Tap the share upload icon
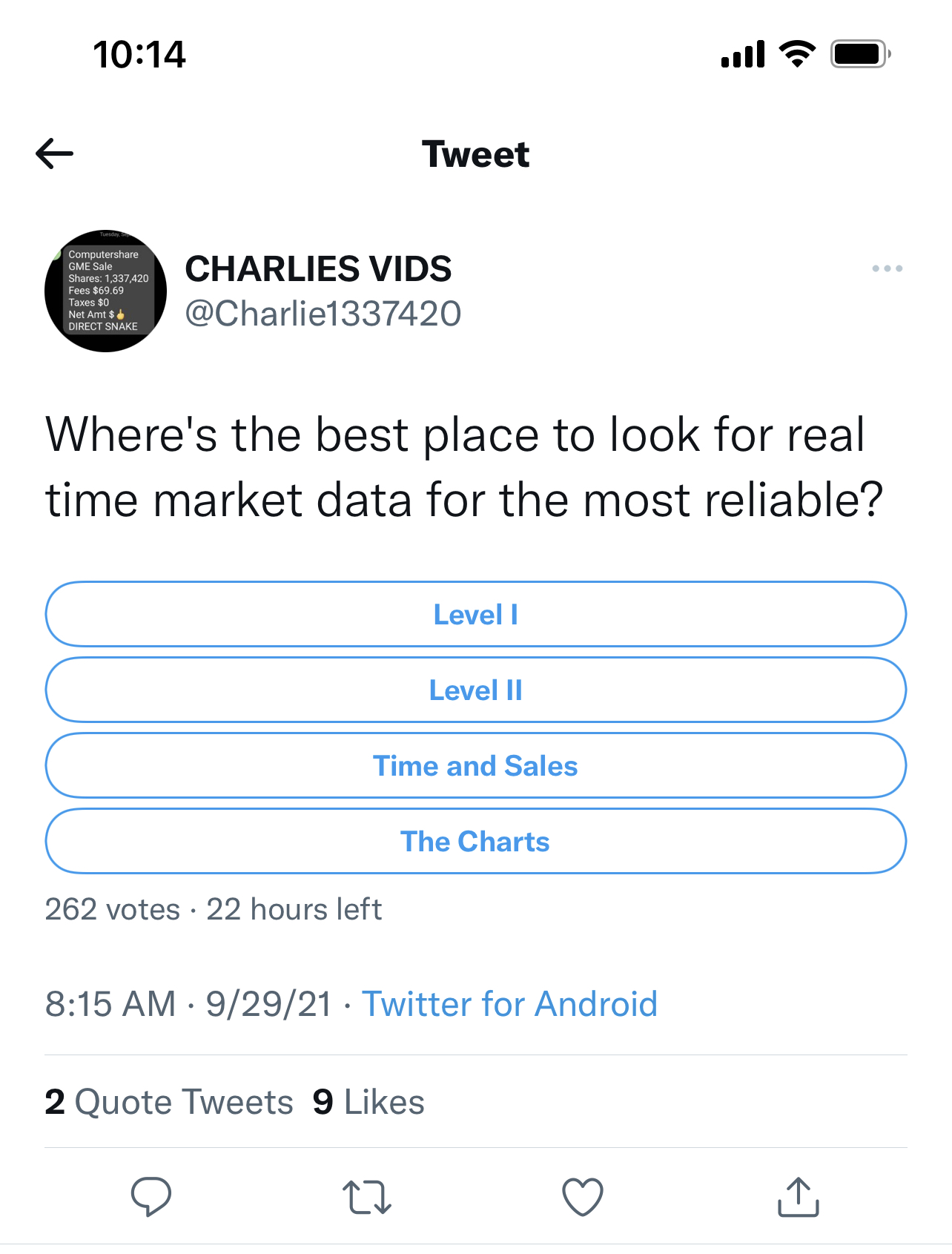This screenshot has width=952, height=1254. pyautogui.click(x=798, y=1196)
